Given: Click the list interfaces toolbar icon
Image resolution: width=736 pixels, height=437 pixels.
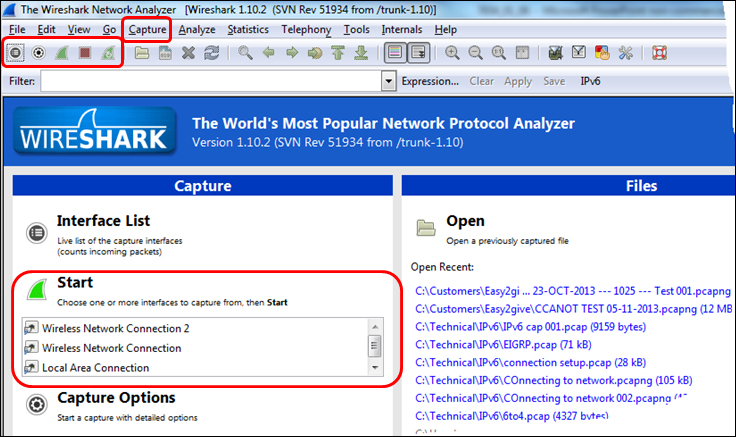Looking at the screenshot, I should [x=15, y=53].
